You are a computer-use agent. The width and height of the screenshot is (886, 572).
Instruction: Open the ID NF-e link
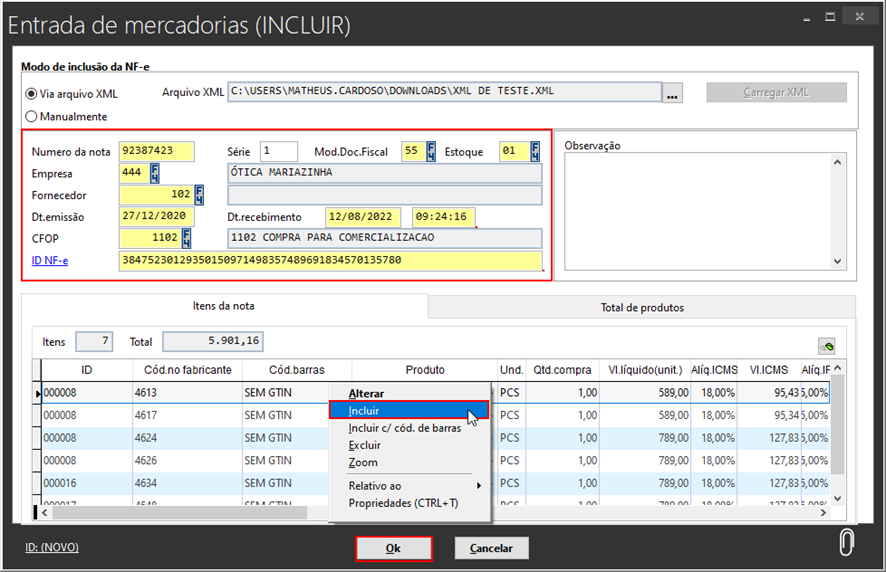pyautogui.click(x=49, y=261)
